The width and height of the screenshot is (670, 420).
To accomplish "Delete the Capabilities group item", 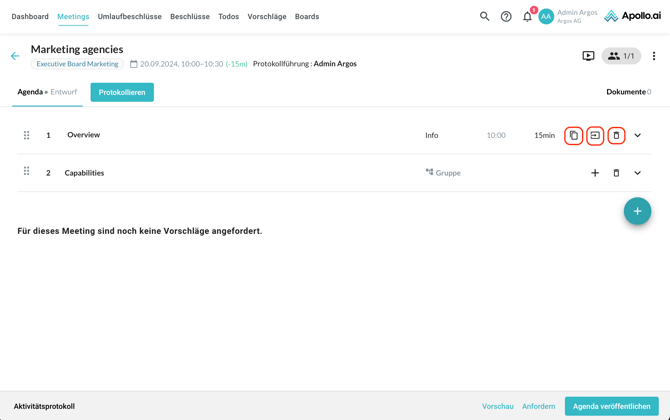I will (616, 173).
